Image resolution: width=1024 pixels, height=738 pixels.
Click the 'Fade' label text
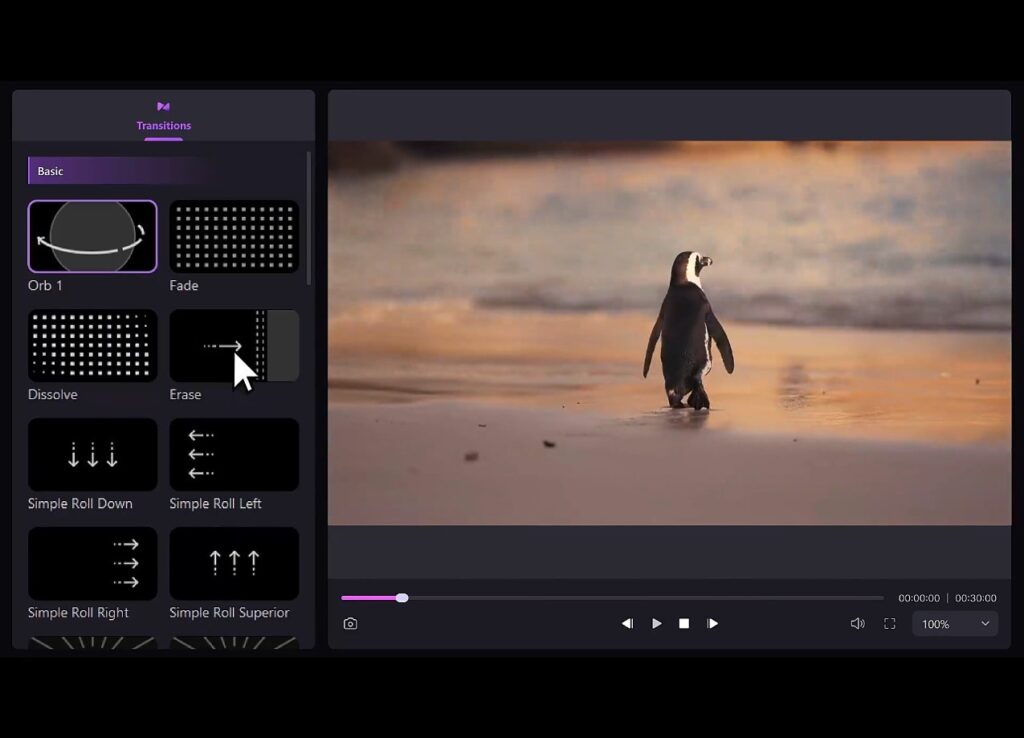[184, 285]
